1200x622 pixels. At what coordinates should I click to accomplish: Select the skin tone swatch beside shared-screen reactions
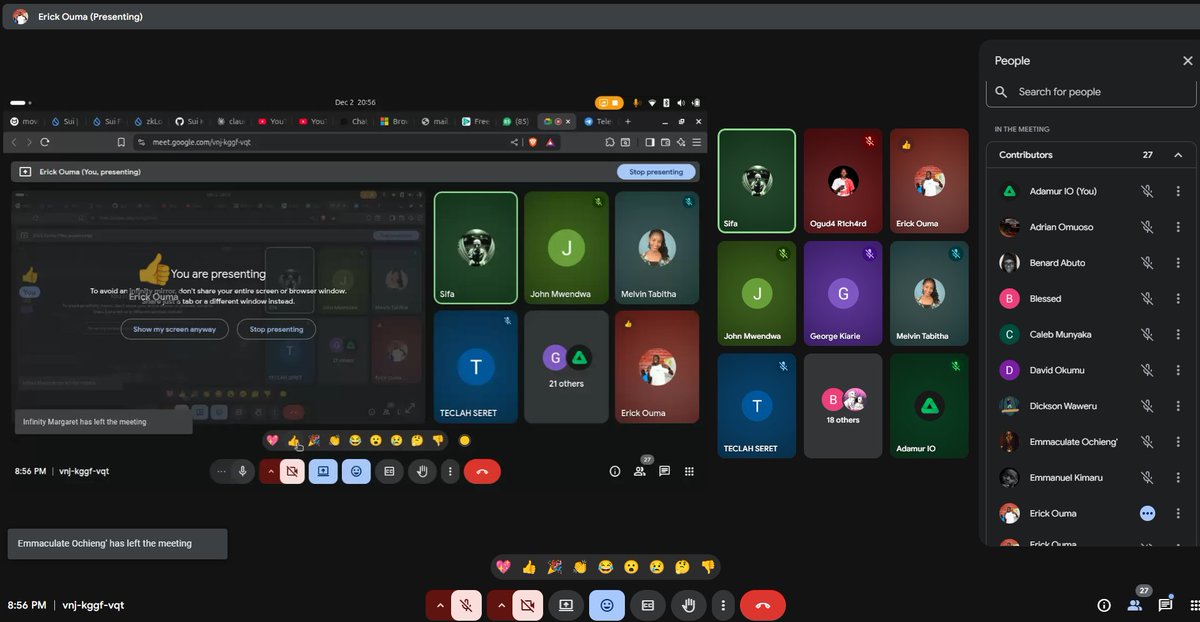[464, 440]
